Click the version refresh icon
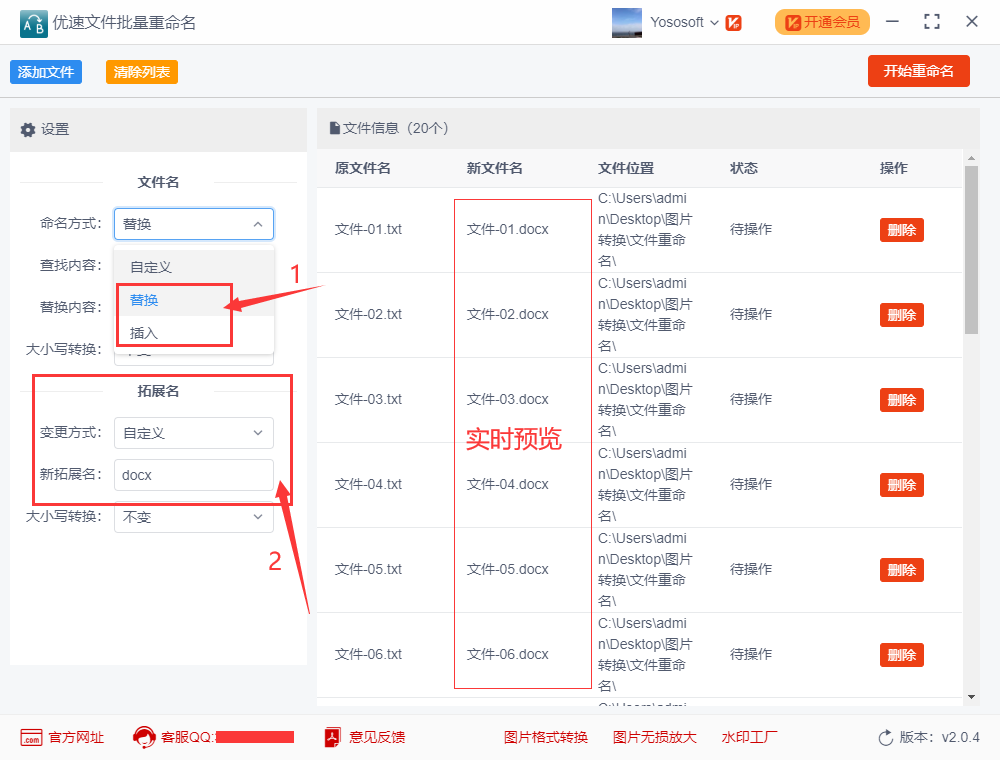 click(x=885, y=737)
